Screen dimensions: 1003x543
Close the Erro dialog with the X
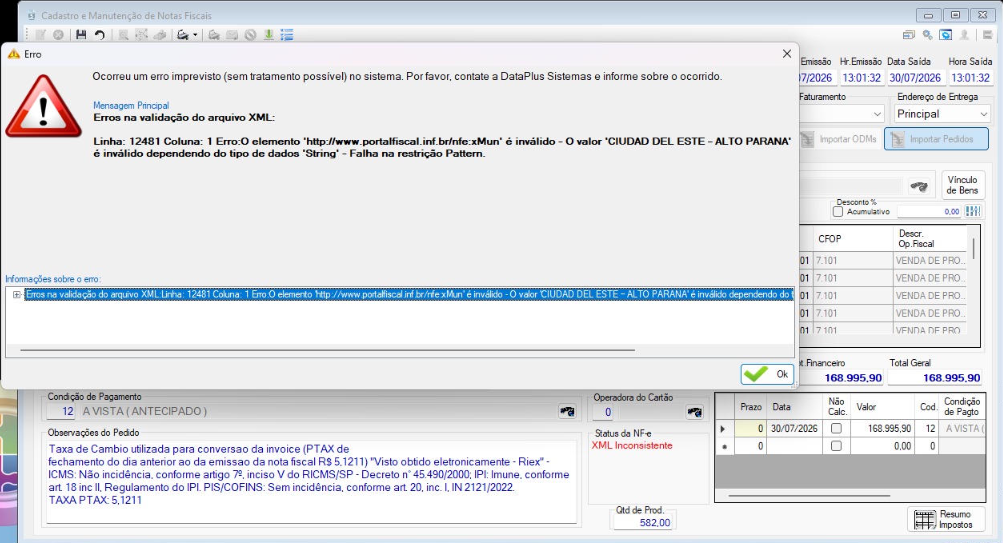point(787,54)
